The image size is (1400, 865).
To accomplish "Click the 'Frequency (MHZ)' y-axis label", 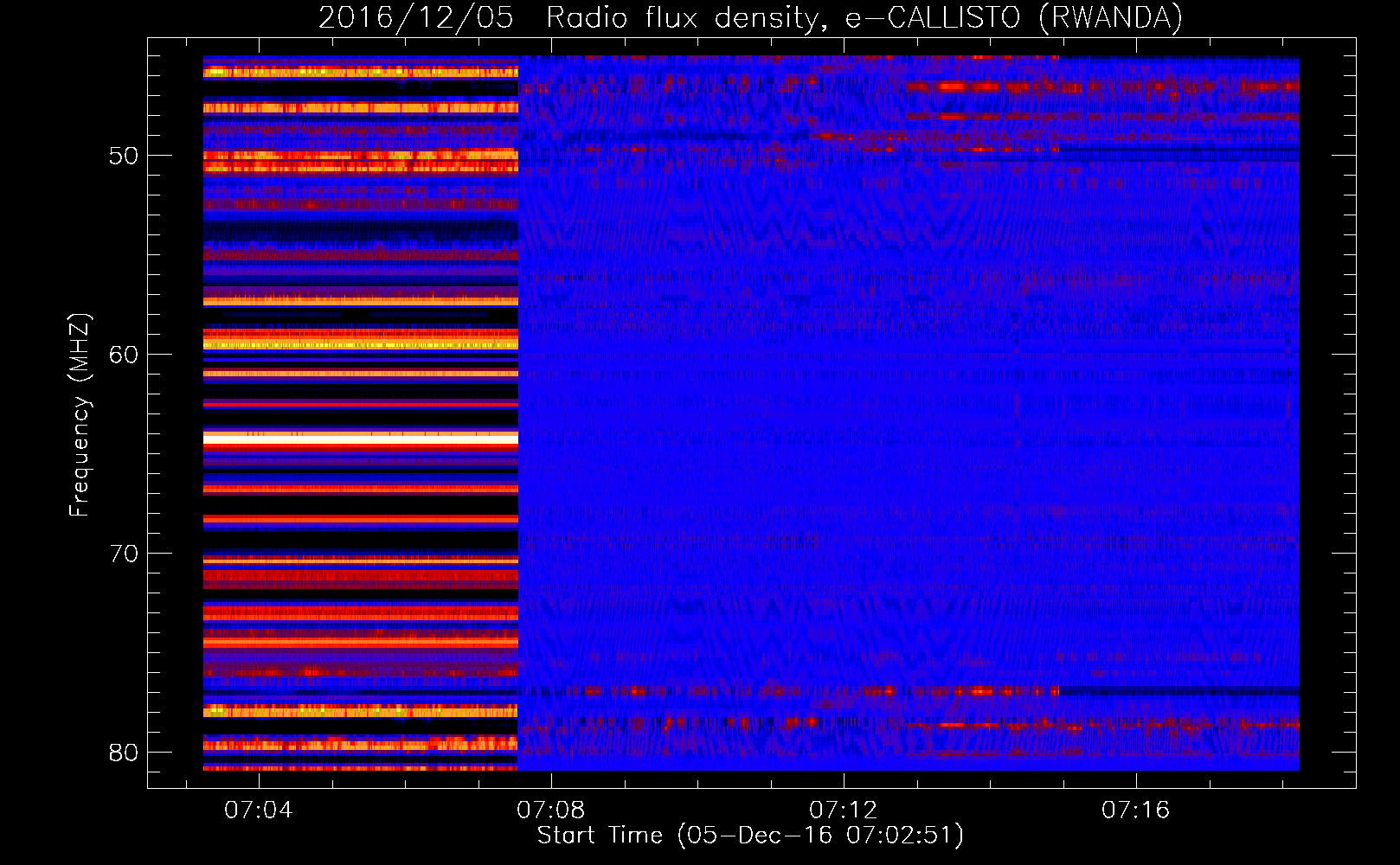I will click(x=80, y=415).
